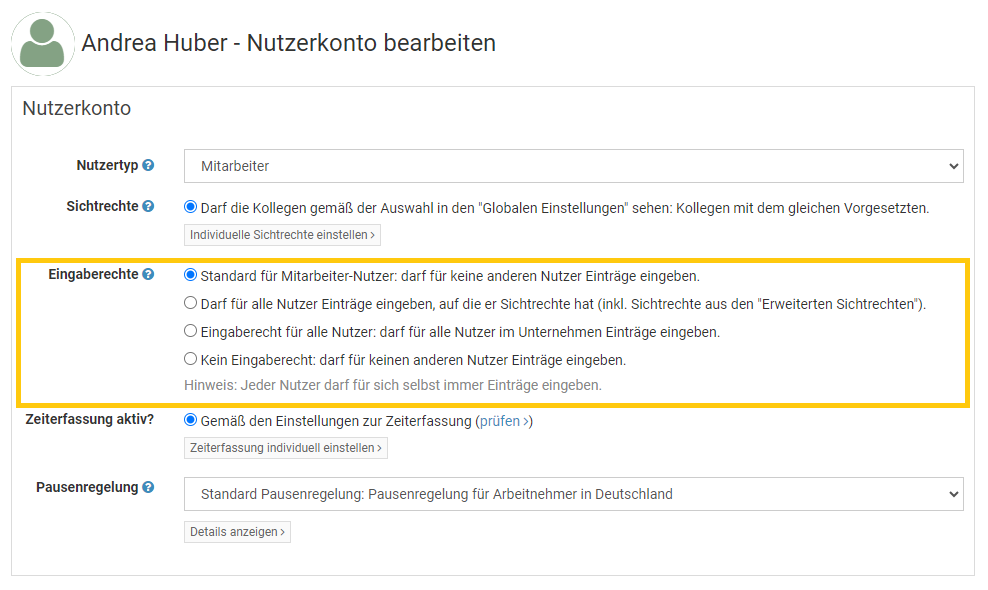Click help icon next to Nutzertyp
The image size is (988, 590).
point(148,166)
